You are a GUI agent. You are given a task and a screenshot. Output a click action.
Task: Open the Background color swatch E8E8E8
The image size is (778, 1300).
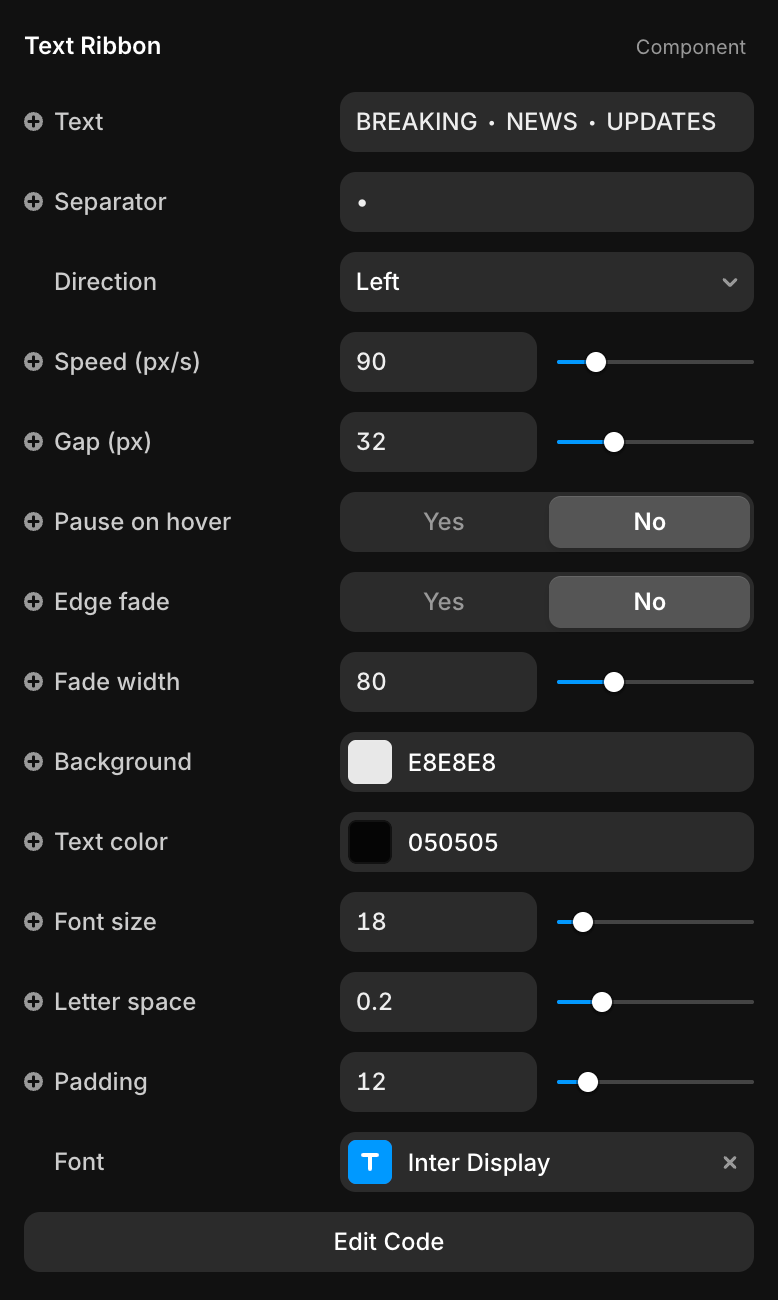coord(370,762)
